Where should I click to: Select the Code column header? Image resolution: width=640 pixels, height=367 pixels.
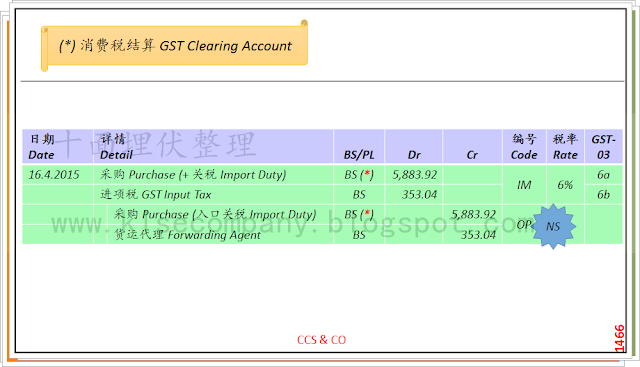point(524,147)
